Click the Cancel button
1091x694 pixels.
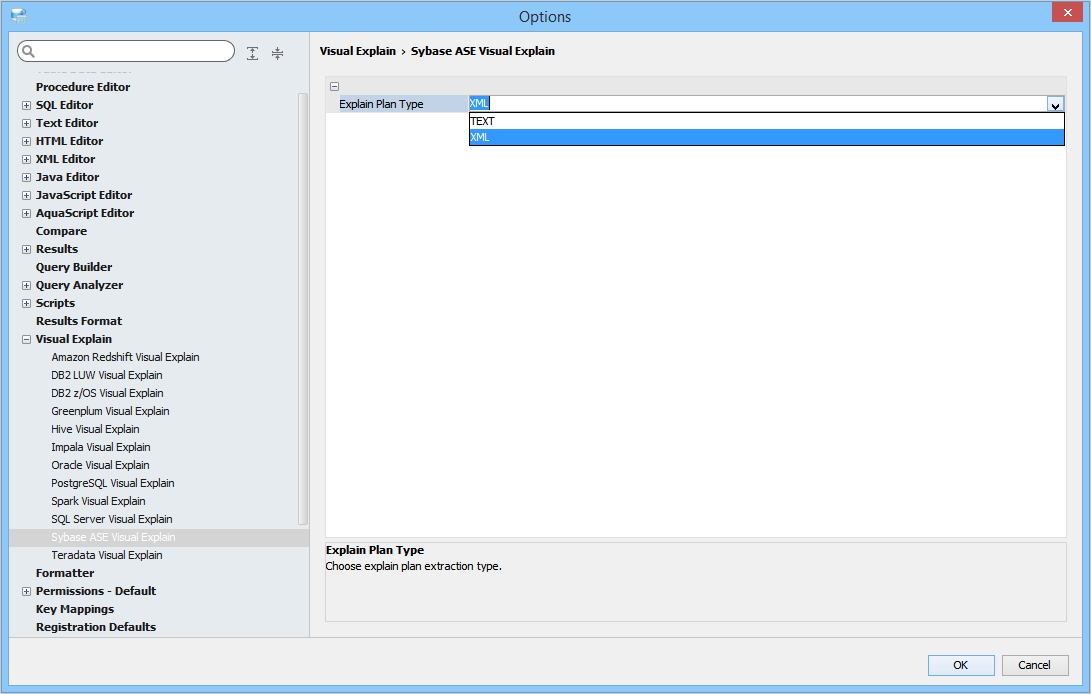(1035, 665)
